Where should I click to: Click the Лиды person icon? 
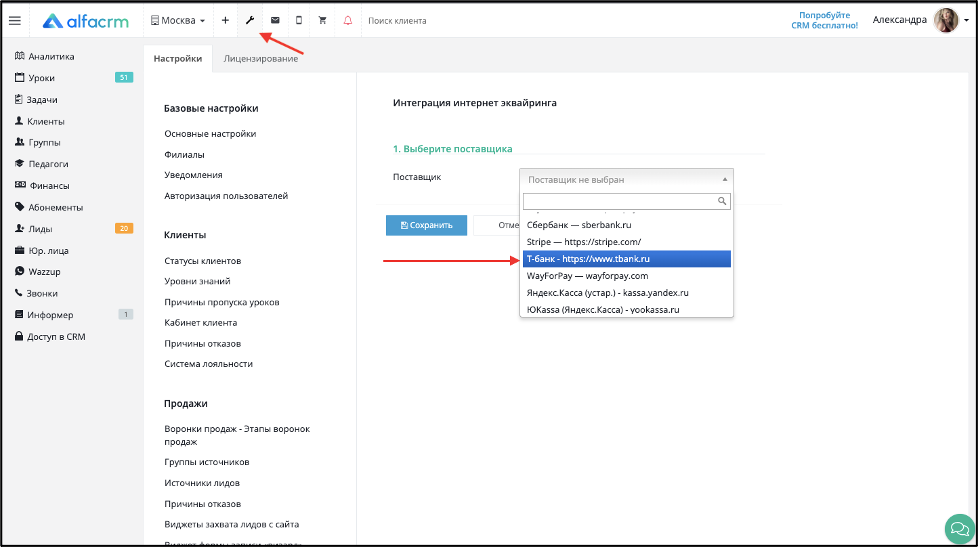(19, 229)
